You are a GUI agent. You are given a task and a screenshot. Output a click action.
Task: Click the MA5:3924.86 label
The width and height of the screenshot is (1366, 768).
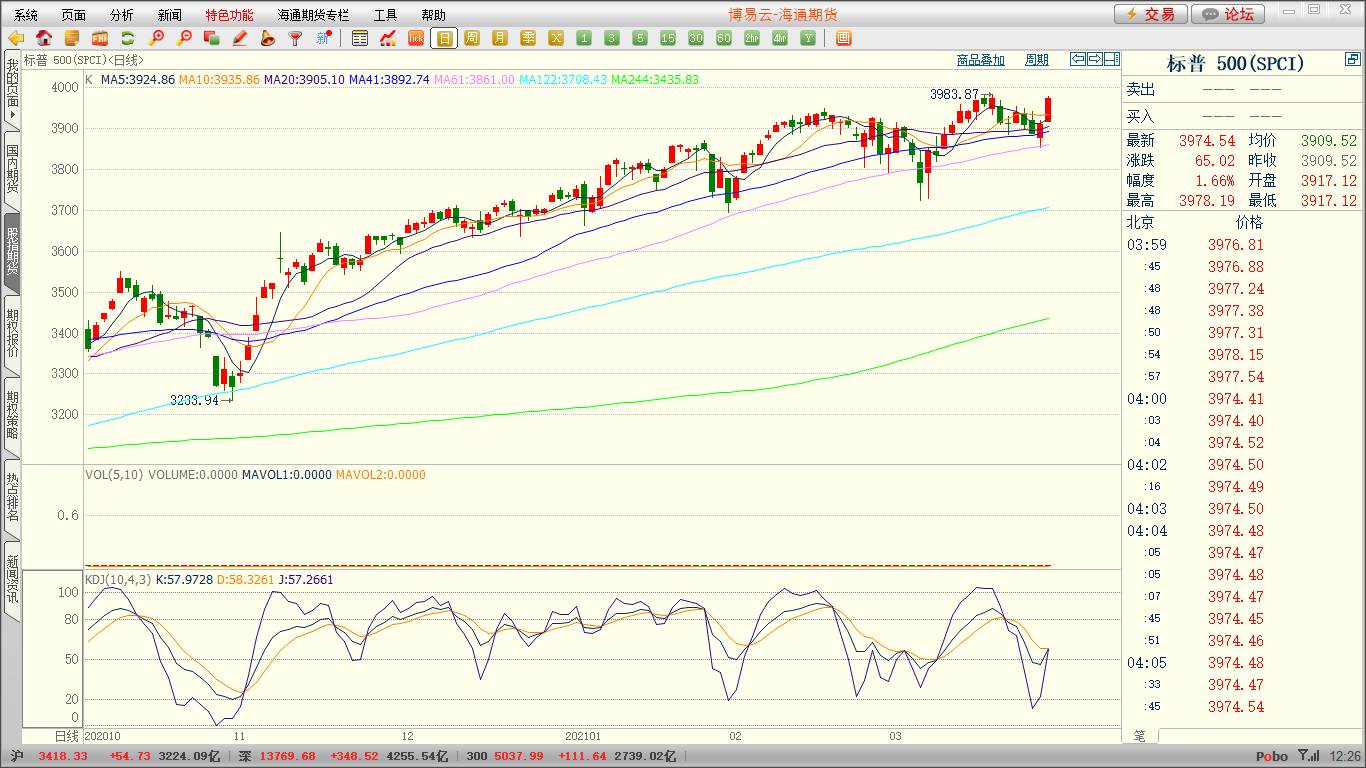pyautogui.click(x=138, y=79)
